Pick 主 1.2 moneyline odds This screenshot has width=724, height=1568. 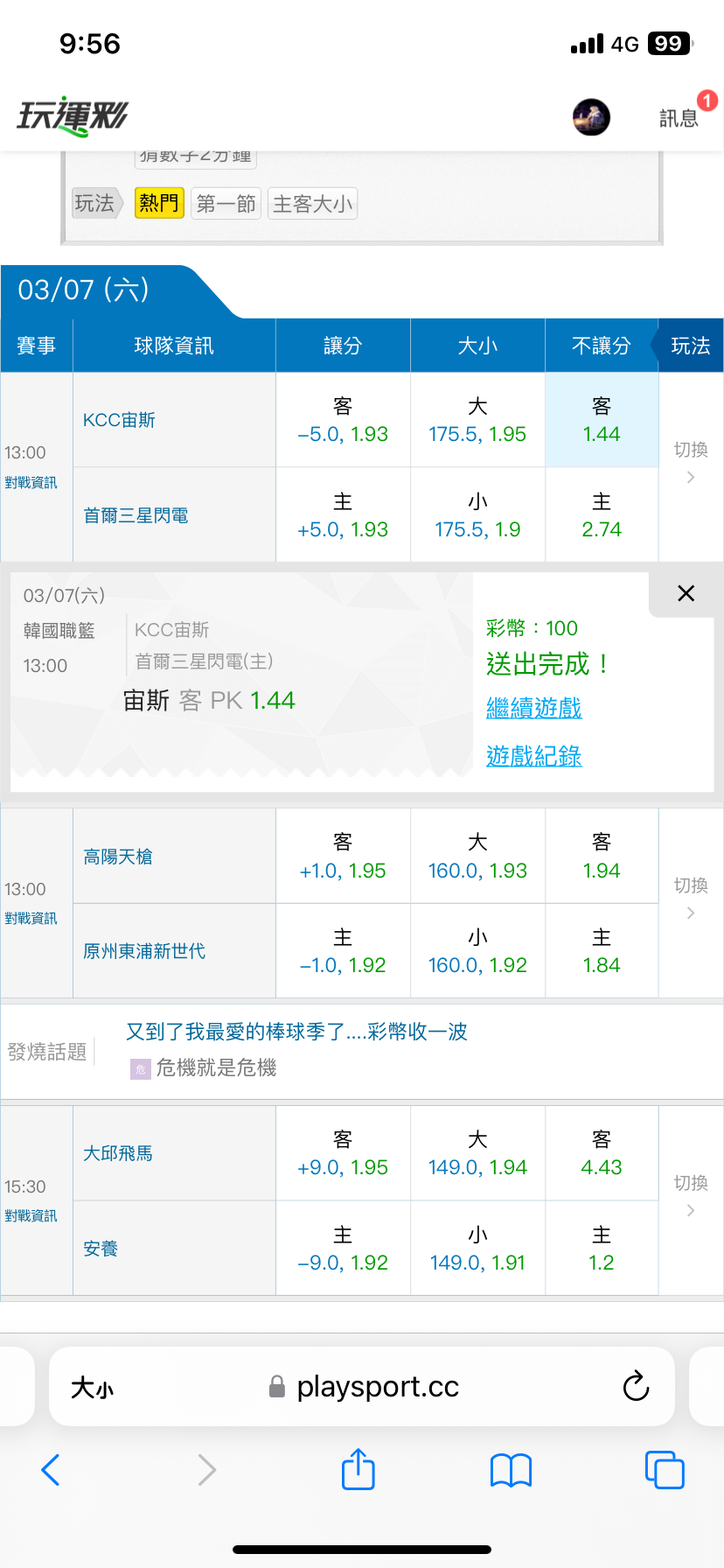click(x=602, y=1249)
